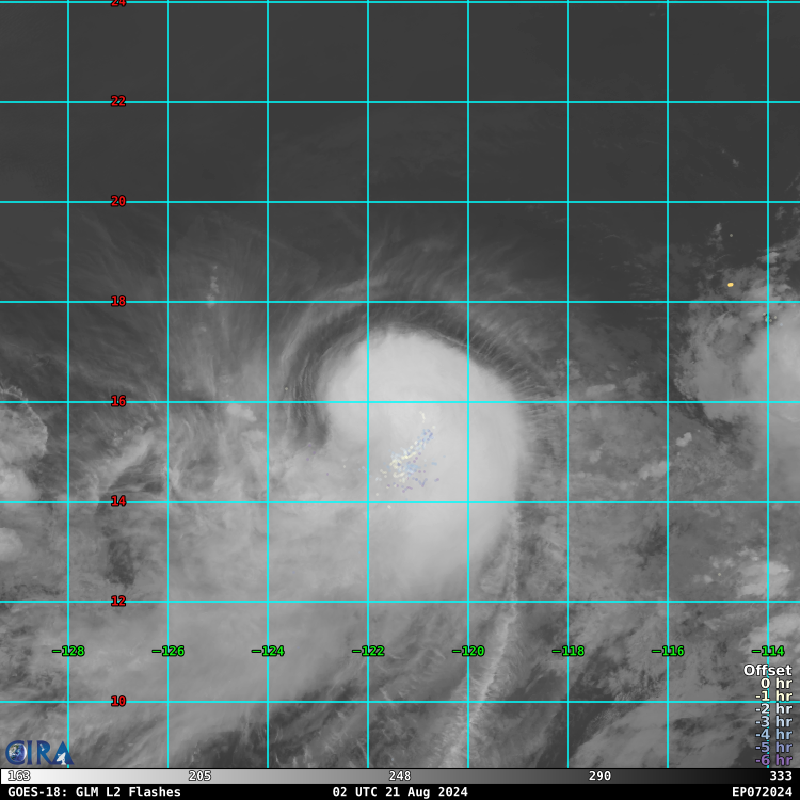Viewport: 800px width, 800px height.
Task: Click the GOES-18: GLM L2 Flashes title
Action: coord(94,792)
